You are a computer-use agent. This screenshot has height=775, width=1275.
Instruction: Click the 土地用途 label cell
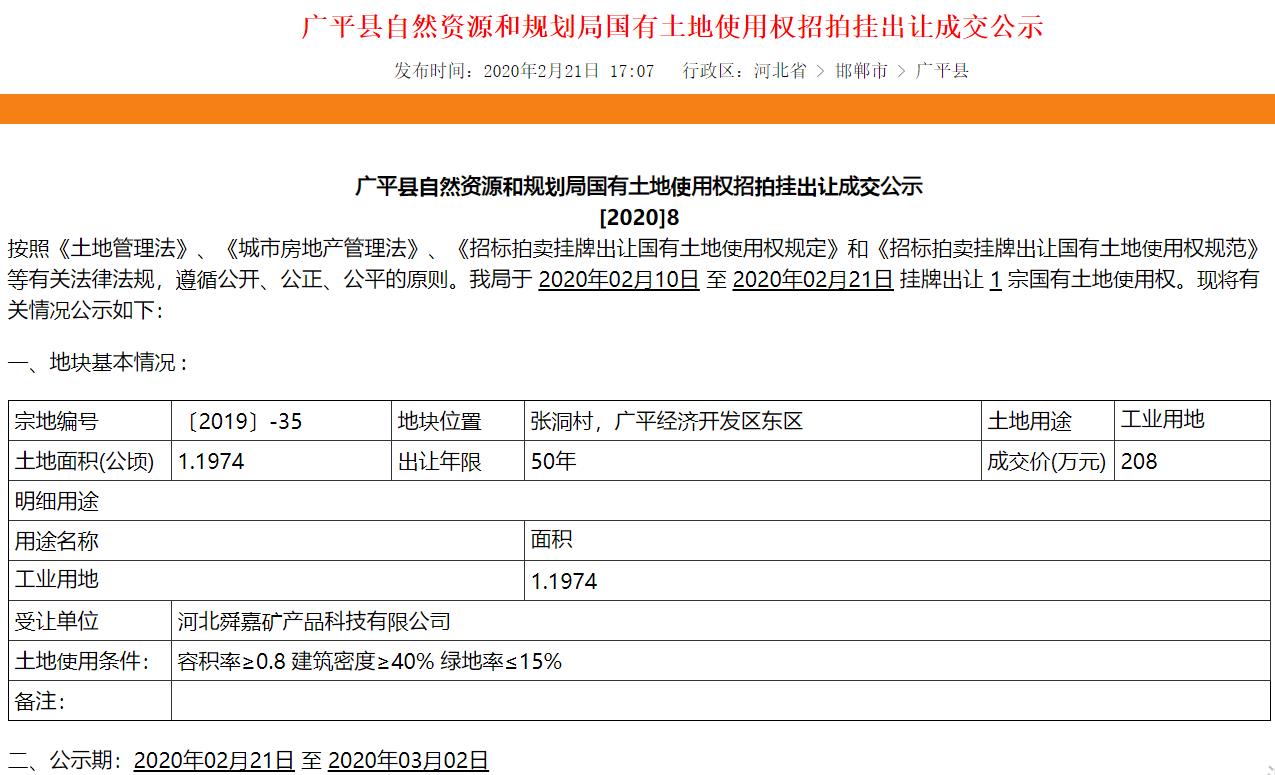1047,421
